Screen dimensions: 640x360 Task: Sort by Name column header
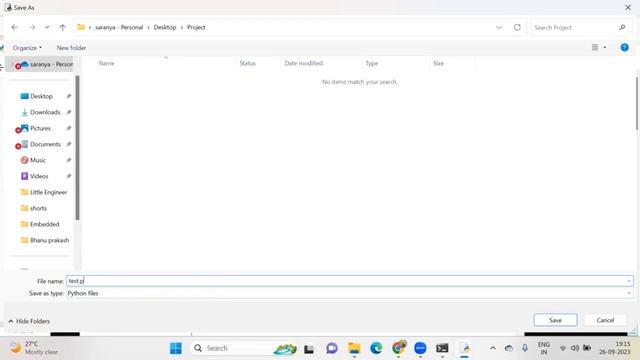(106, 63)
